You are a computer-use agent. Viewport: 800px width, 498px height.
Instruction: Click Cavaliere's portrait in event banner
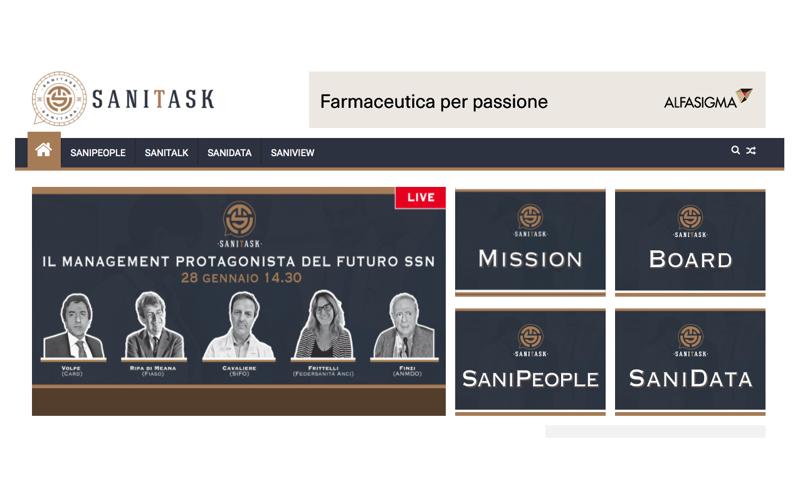pos(239,326)
